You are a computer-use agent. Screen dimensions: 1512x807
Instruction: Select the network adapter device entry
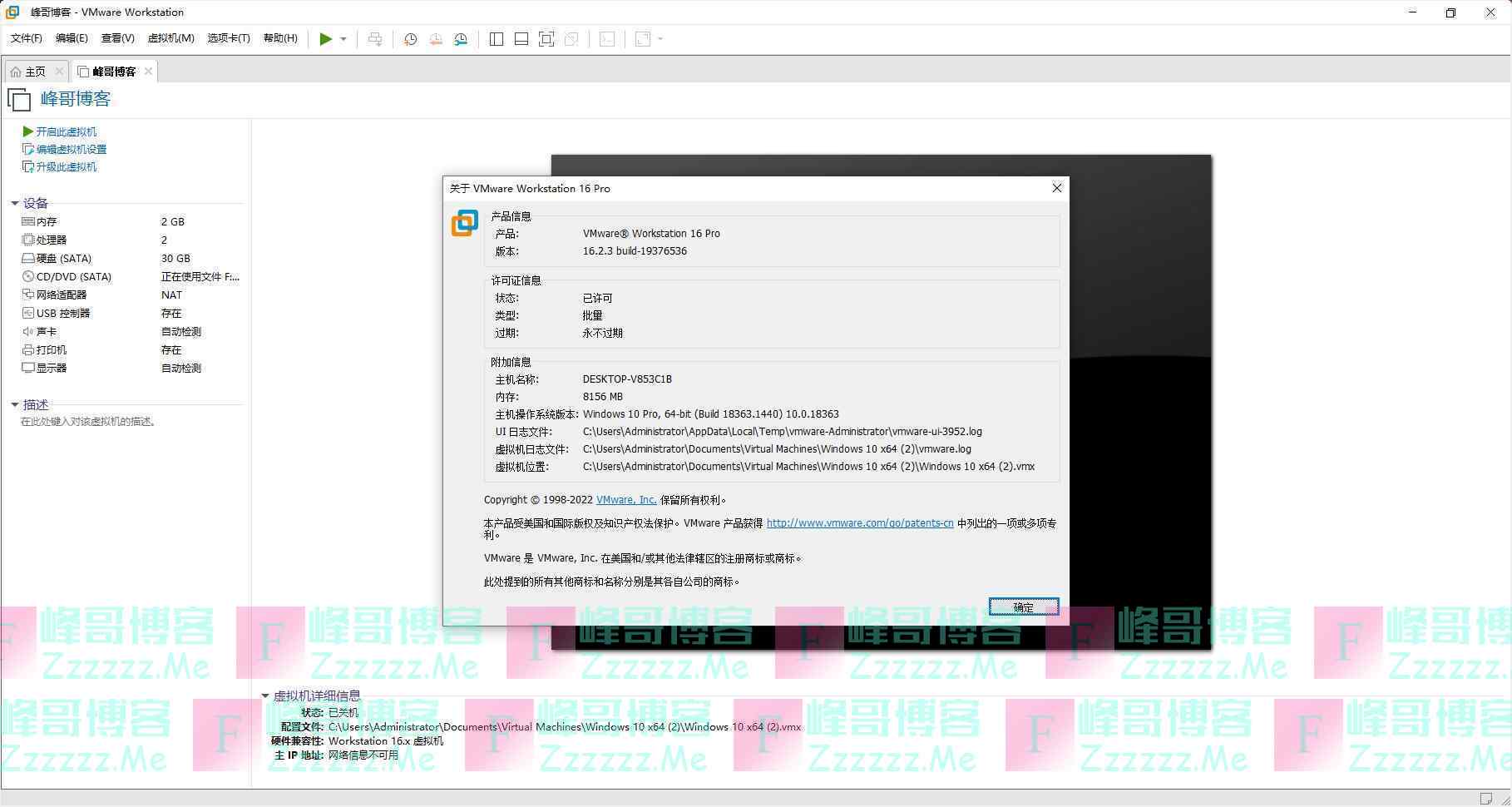61,295
